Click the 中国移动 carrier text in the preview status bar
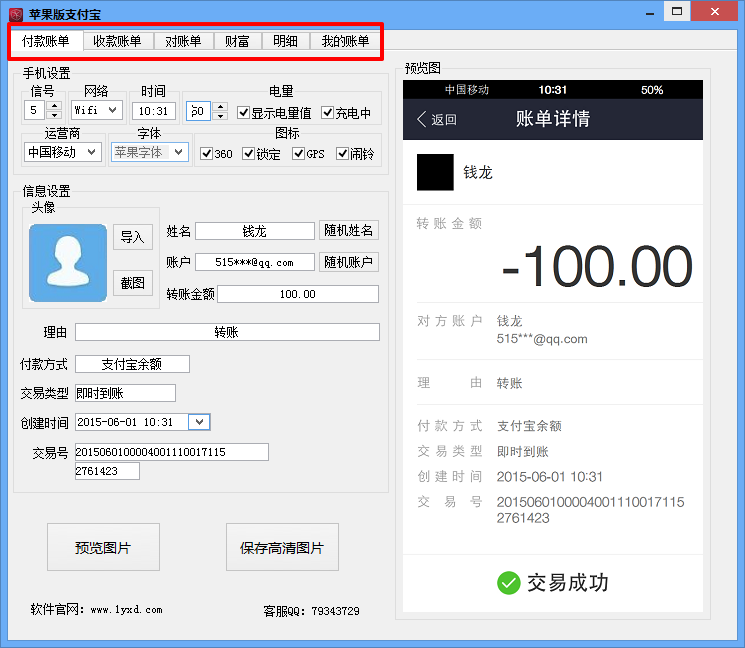745x648 pixels. pos(467,90)
